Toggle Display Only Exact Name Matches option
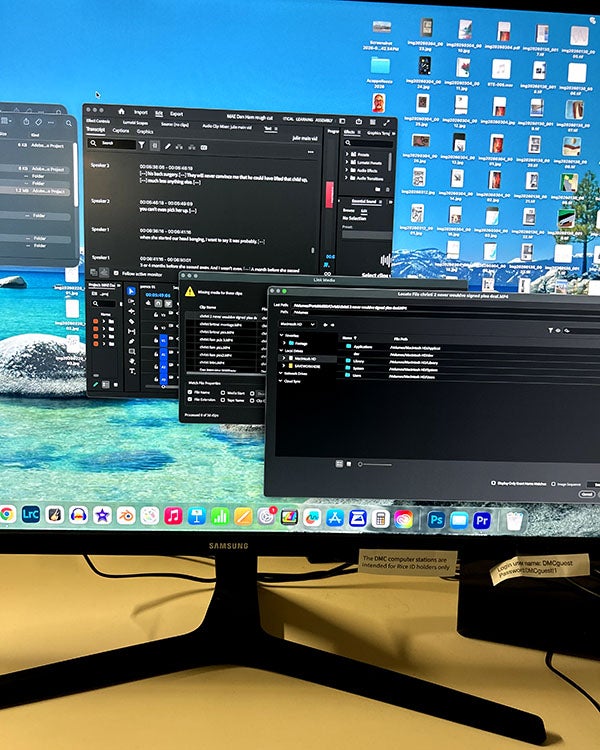 click(x=493, y=484)
